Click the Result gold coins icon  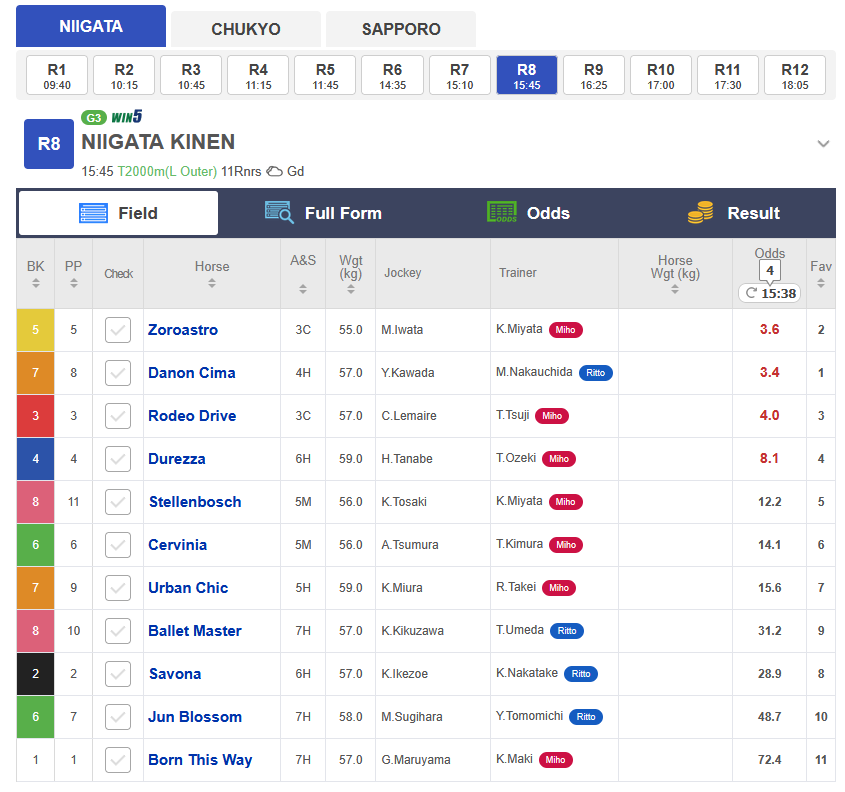(x=701, y=212)
